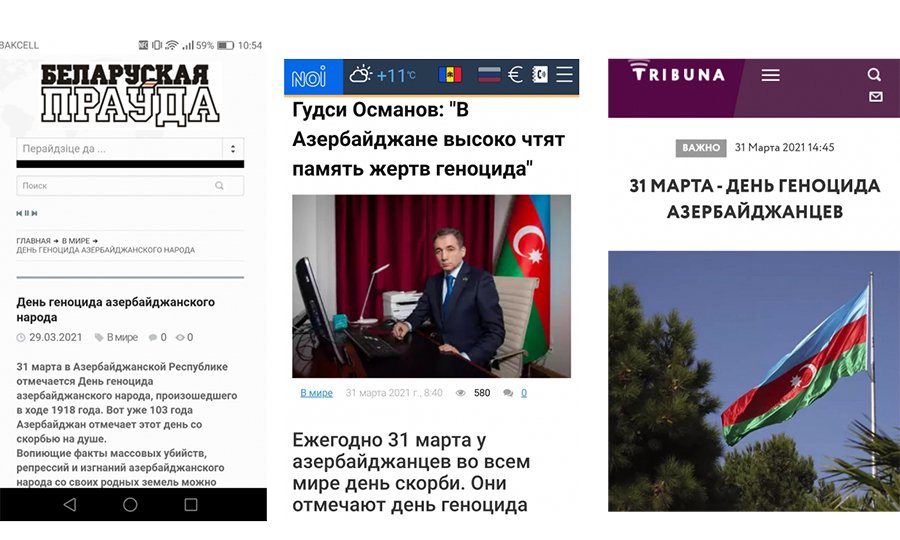This screenshot has height=540, width=900.
Task: Focus the 'Поиск' search field
Action: tap(130, 185)
